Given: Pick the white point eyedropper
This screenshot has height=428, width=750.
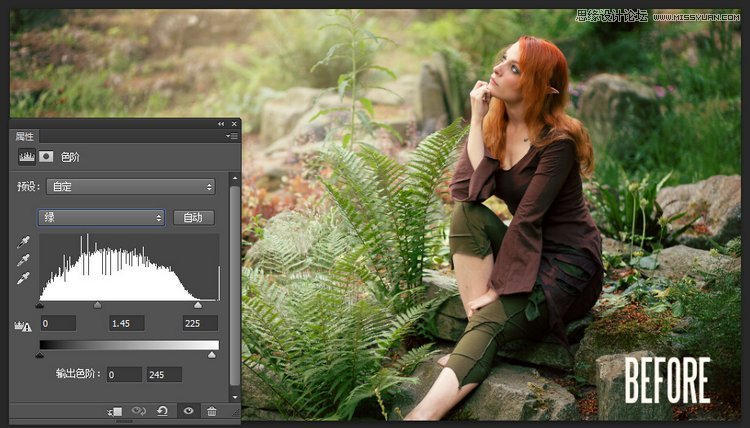Looking at the screenshot, I should [x=23, y=278].
